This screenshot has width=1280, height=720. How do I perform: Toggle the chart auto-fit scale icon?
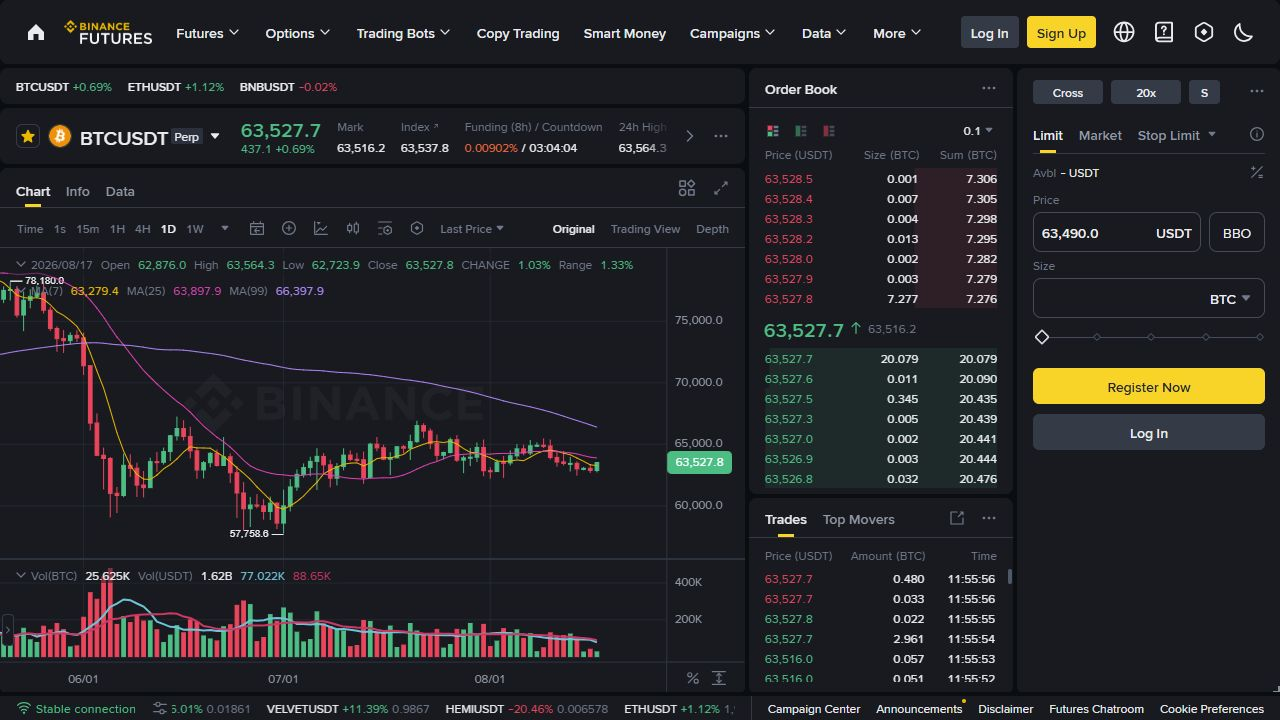point(719,678)
